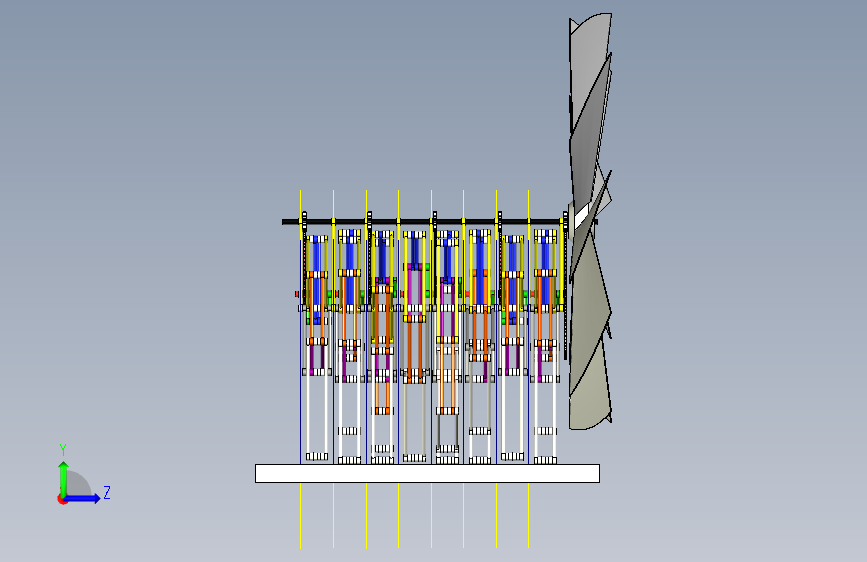Select the gray arc plane on the triad

(79, 484)
